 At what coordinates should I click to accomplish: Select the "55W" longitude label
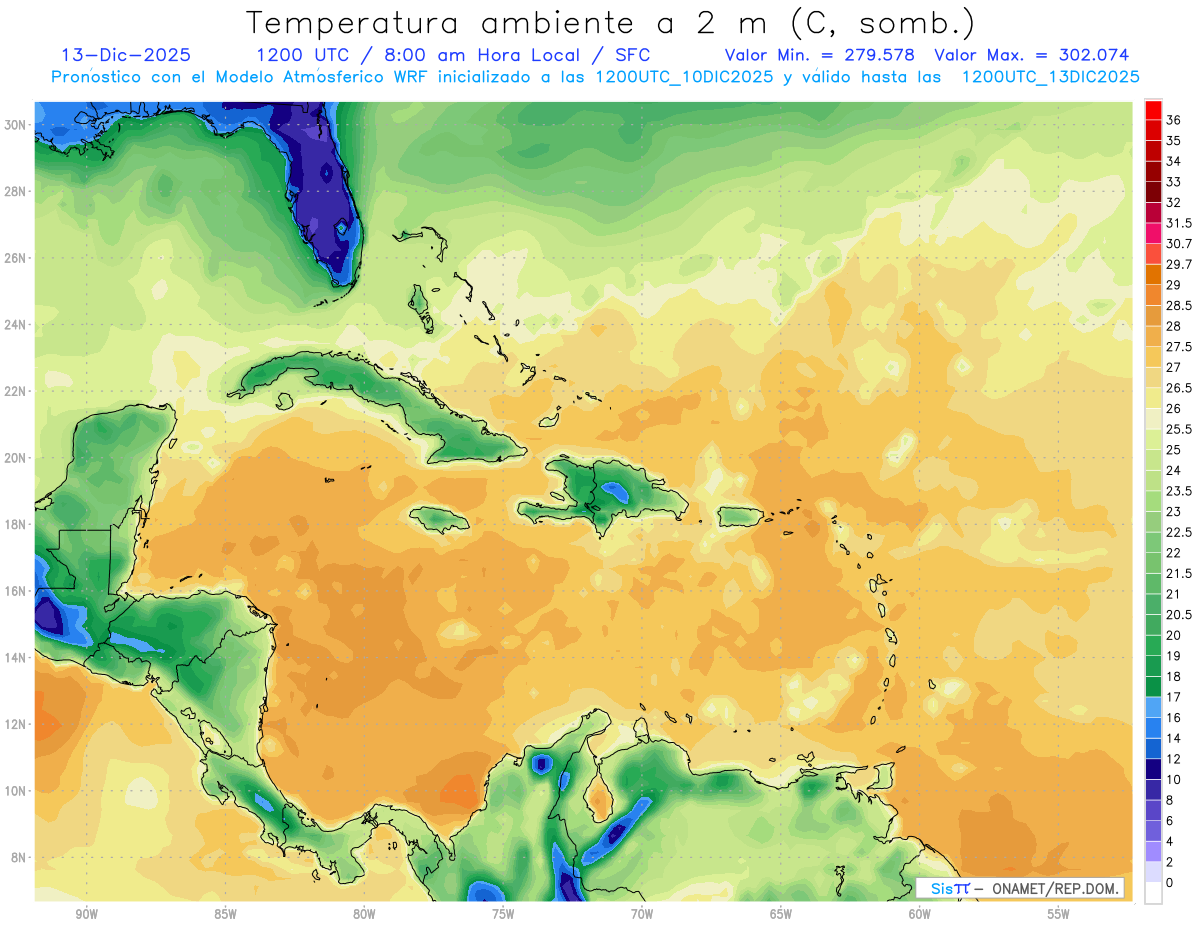click(x=1059, y=914)
